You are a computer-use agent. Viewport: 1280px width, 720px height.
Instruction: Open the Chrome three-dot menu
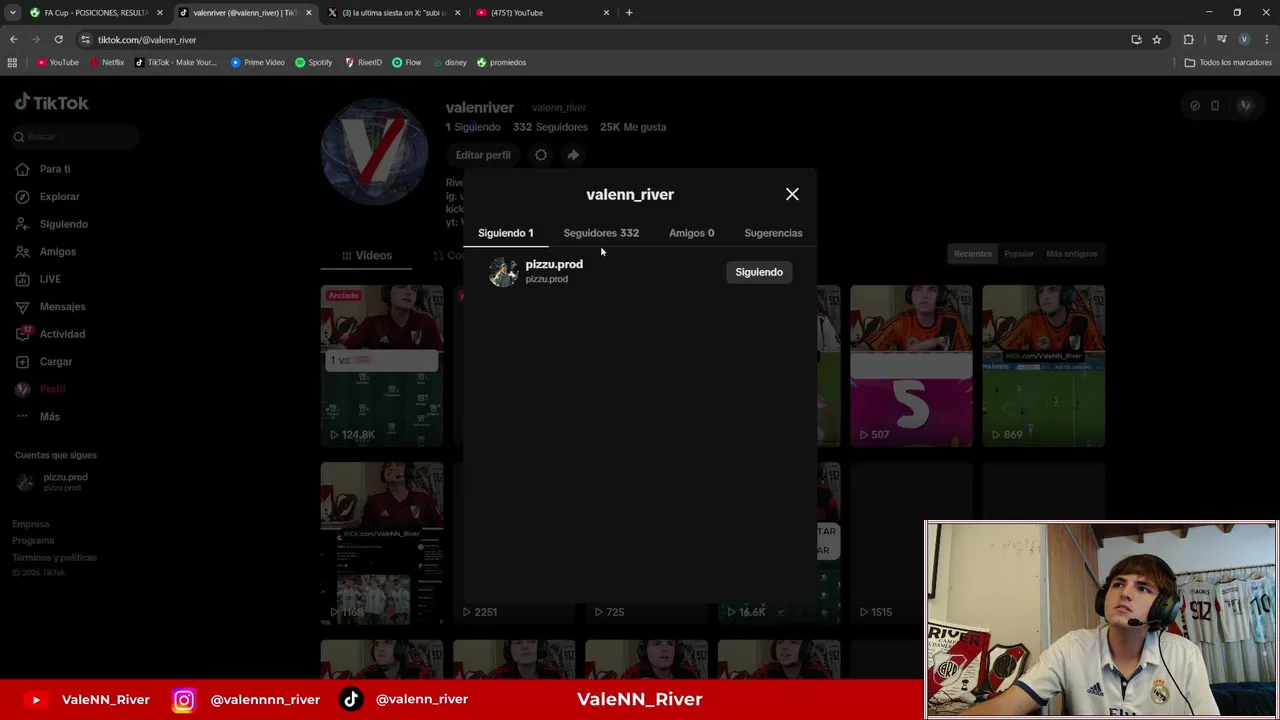1267,40
